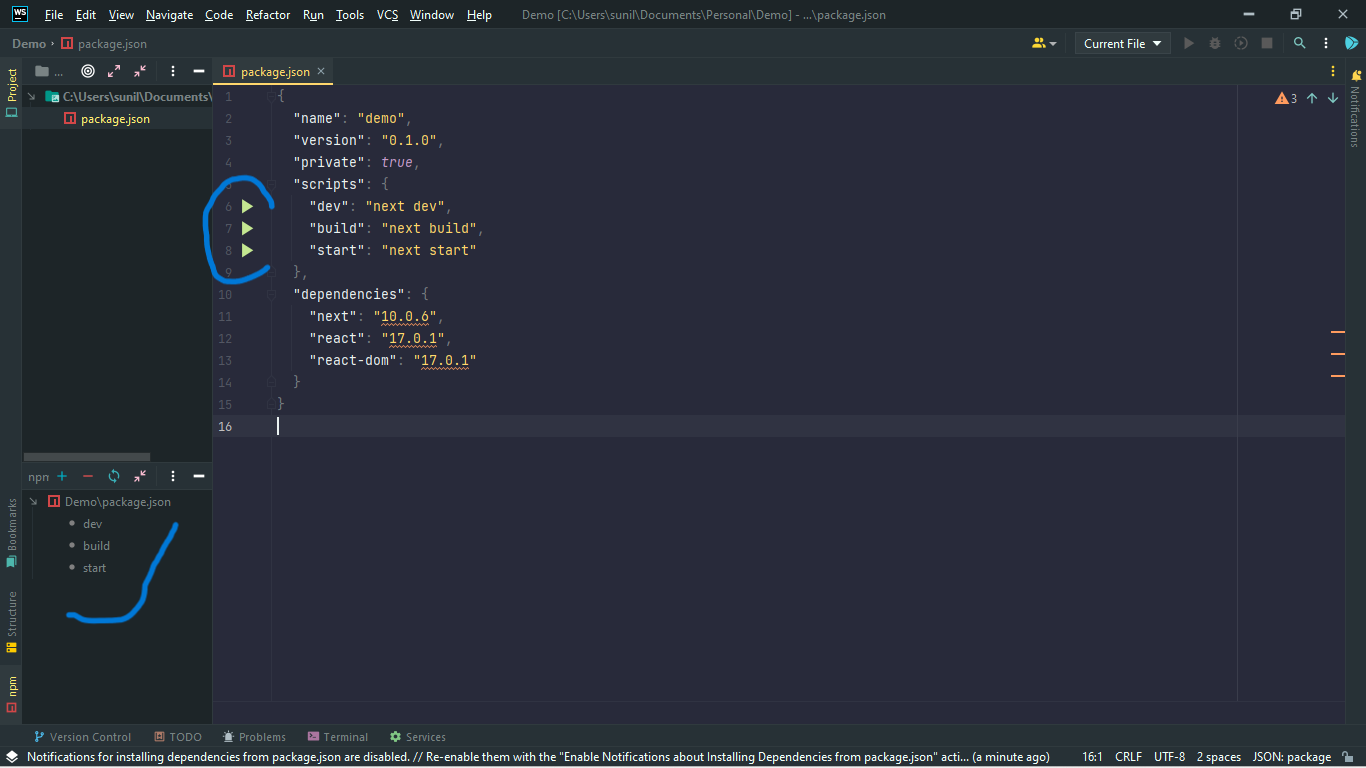Open the Problems tool window
1366x768 pixels.
pyautogui.click(x=254, y=737)
